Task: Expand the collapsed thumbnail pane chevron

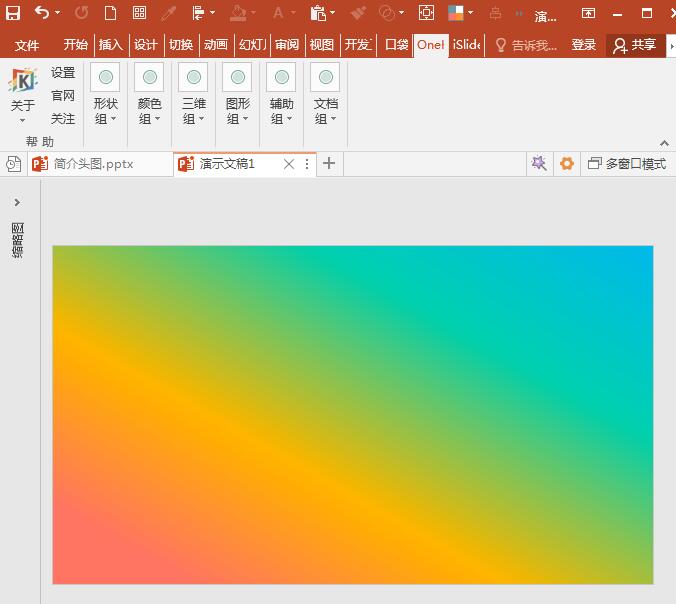Action: 17,203
